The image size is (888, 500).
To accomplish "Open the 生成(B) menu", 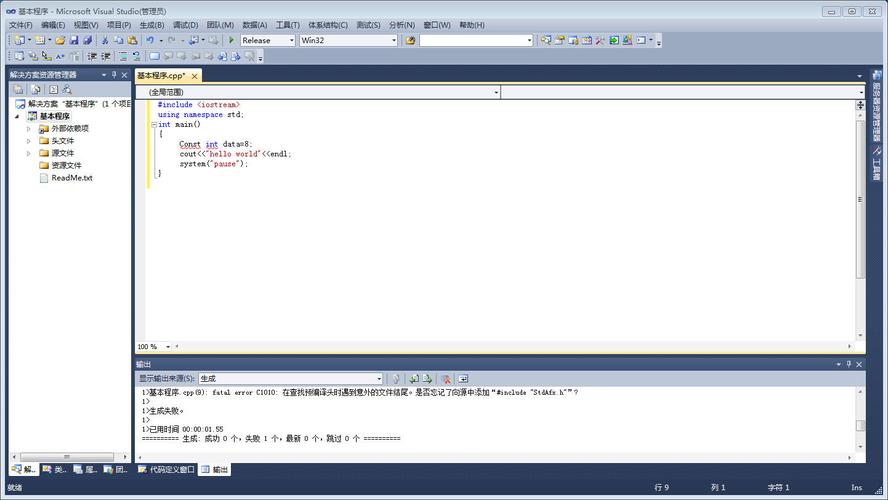I will point(151,25).
